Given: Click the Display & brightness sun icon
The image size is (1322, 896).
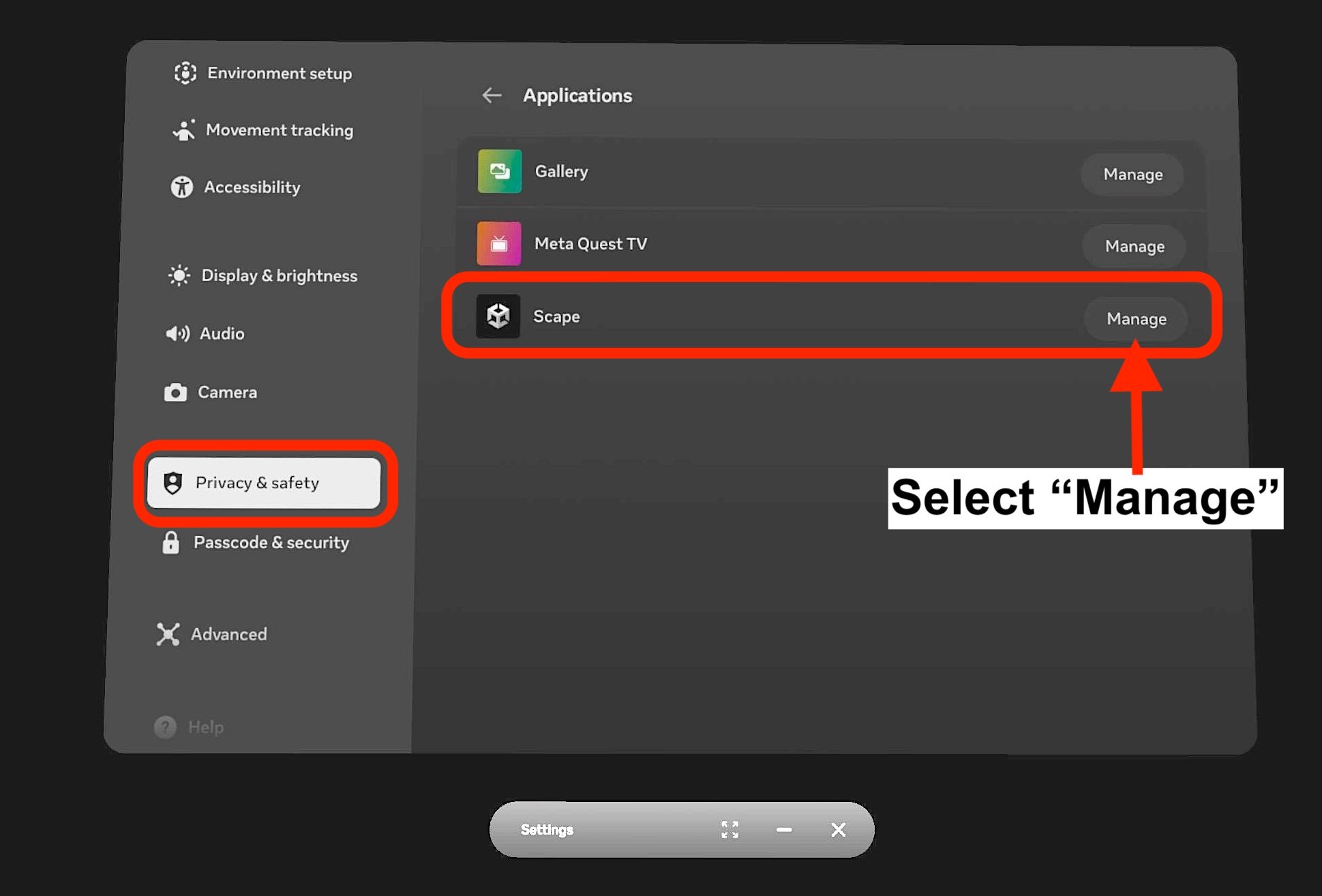Looking at the screenshot, I should pos(179,275).
